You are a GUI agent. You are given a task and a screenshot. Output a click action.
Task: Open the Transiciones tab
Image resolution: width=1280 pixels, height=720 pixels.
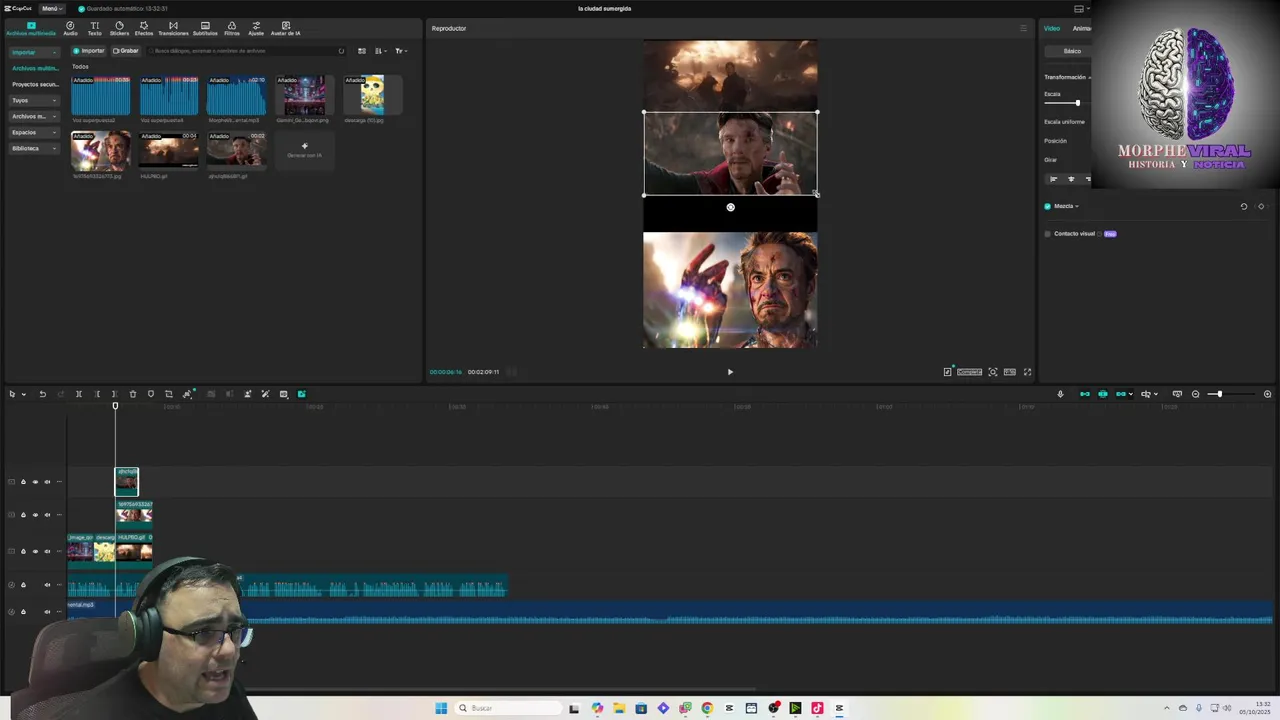tap(173, 28)
